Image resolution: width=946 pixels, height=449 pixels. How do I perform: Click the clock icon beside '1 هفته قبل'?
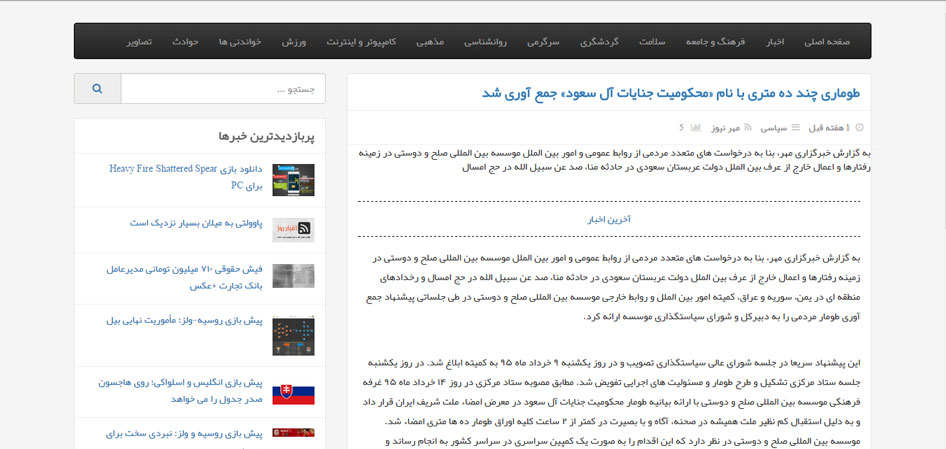point(860,128)
